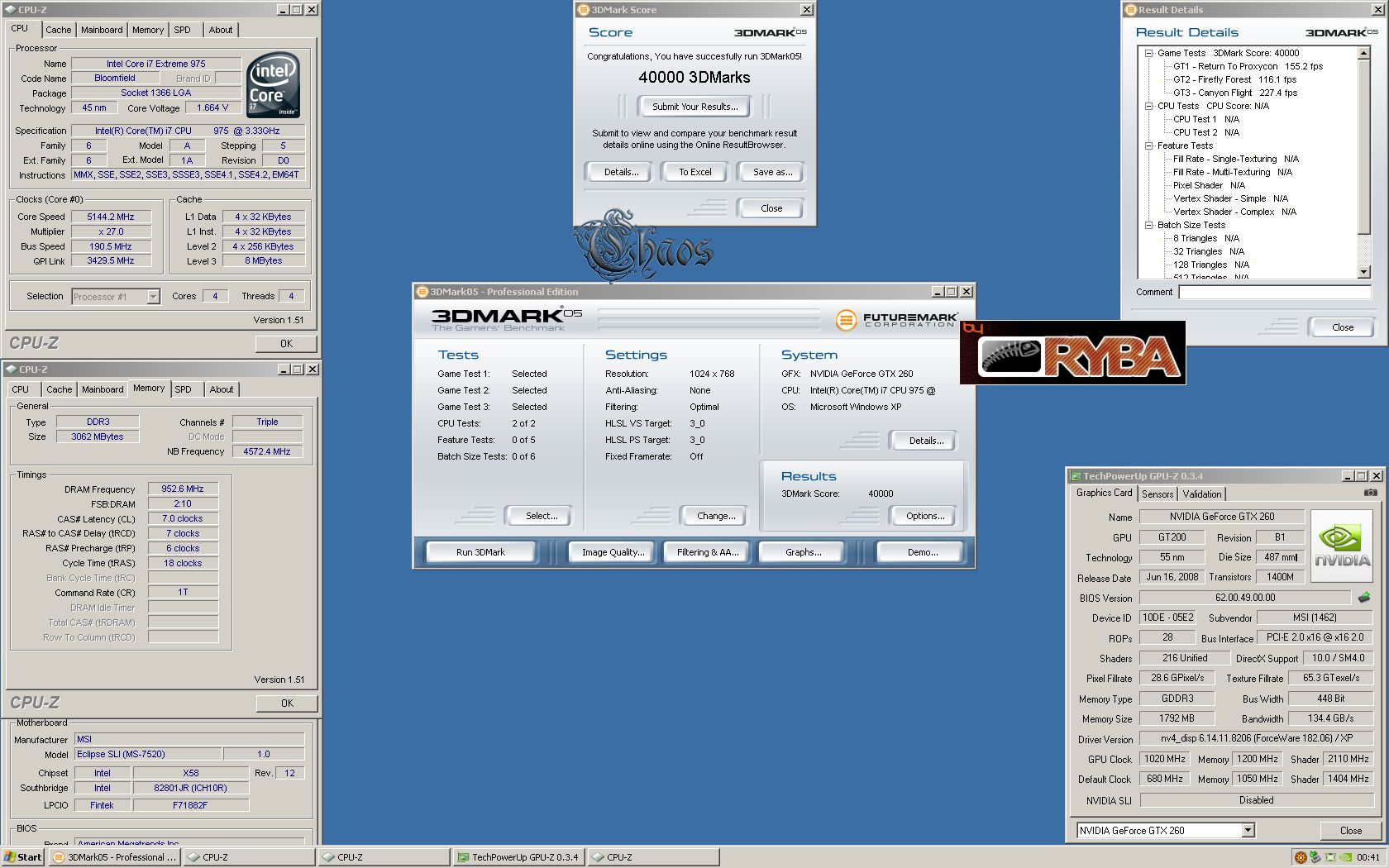Close the Result Details window with X
The width and height of the screenshot is (1389, 868).
pos(1379,10)
